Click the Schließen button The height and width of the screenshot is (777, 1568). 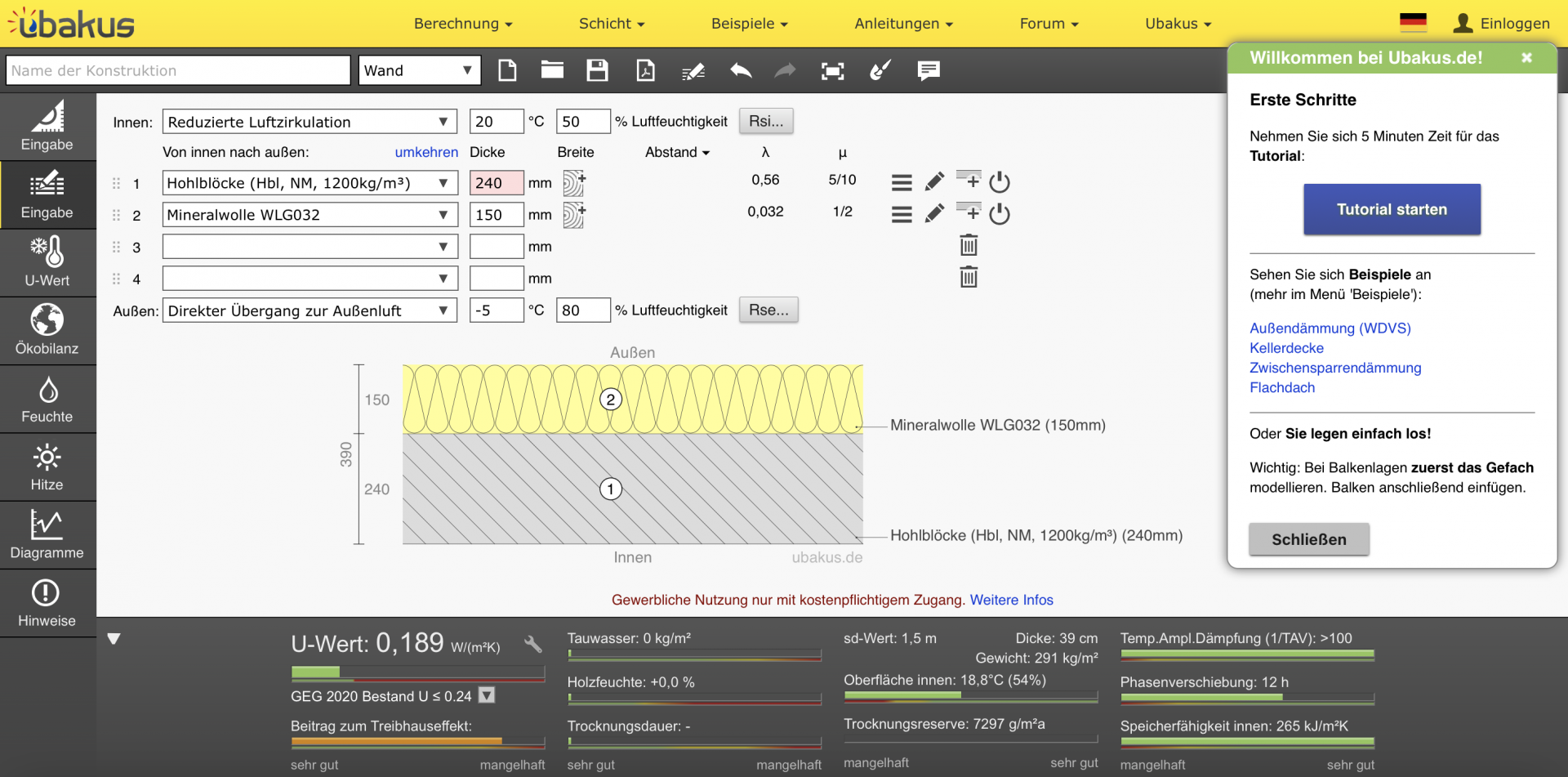tap(1308, 539)
